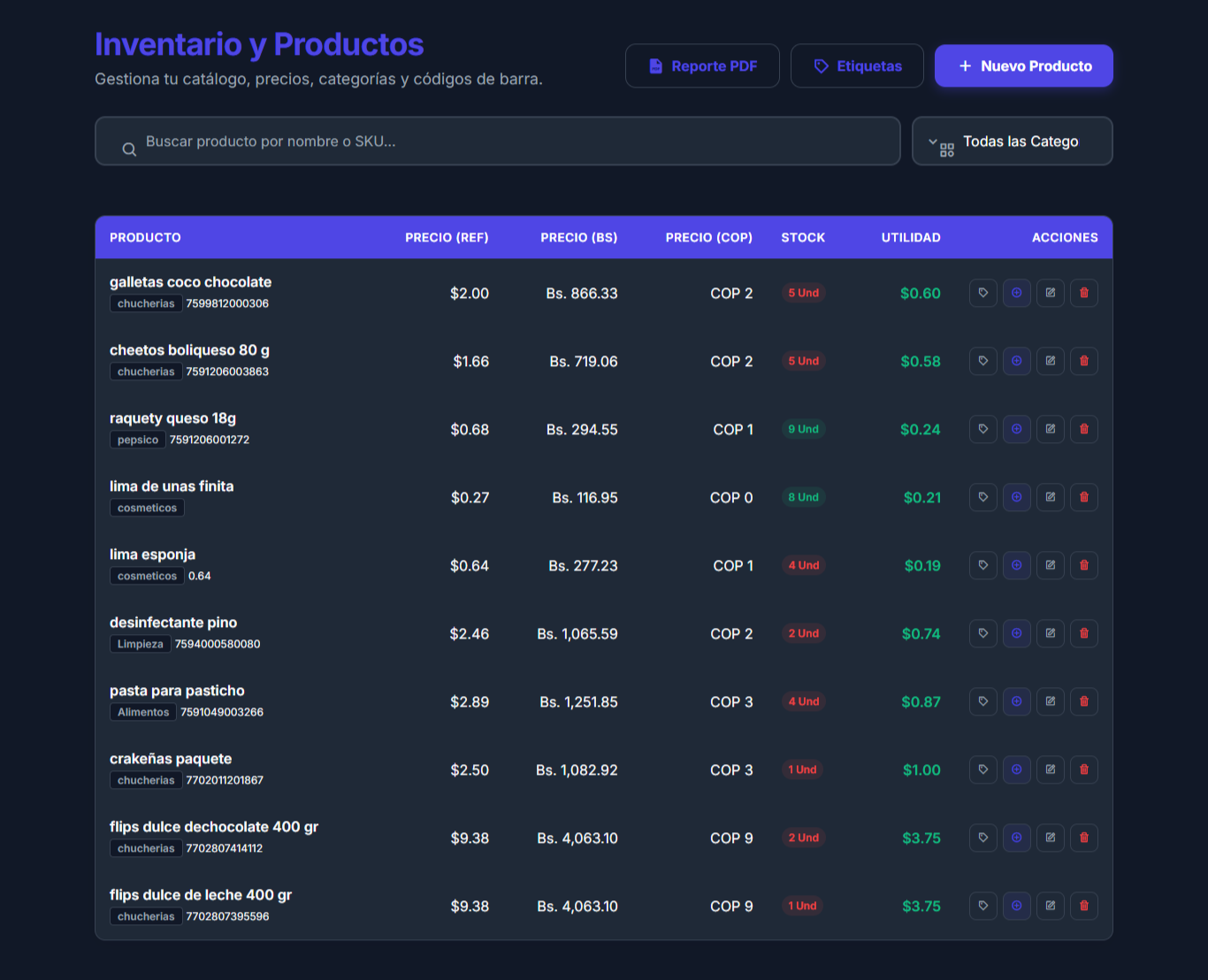Open the Todas las Categorías dropdown
This screenshot has height=980, width=1208.
[x=1012, y=142]
